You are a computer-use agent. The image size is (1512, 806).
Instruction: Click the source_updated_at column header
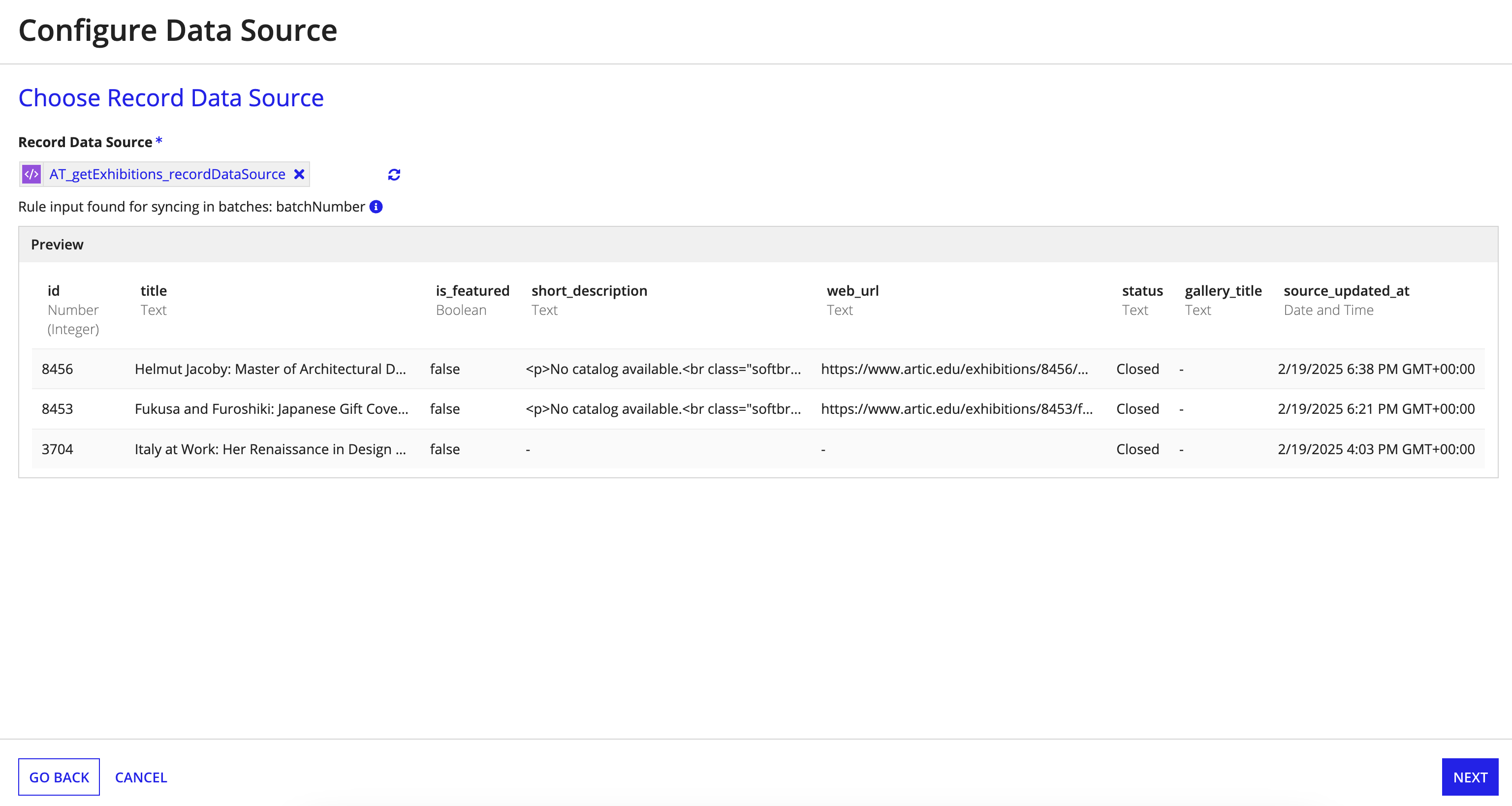click(x=1346, y=290)
